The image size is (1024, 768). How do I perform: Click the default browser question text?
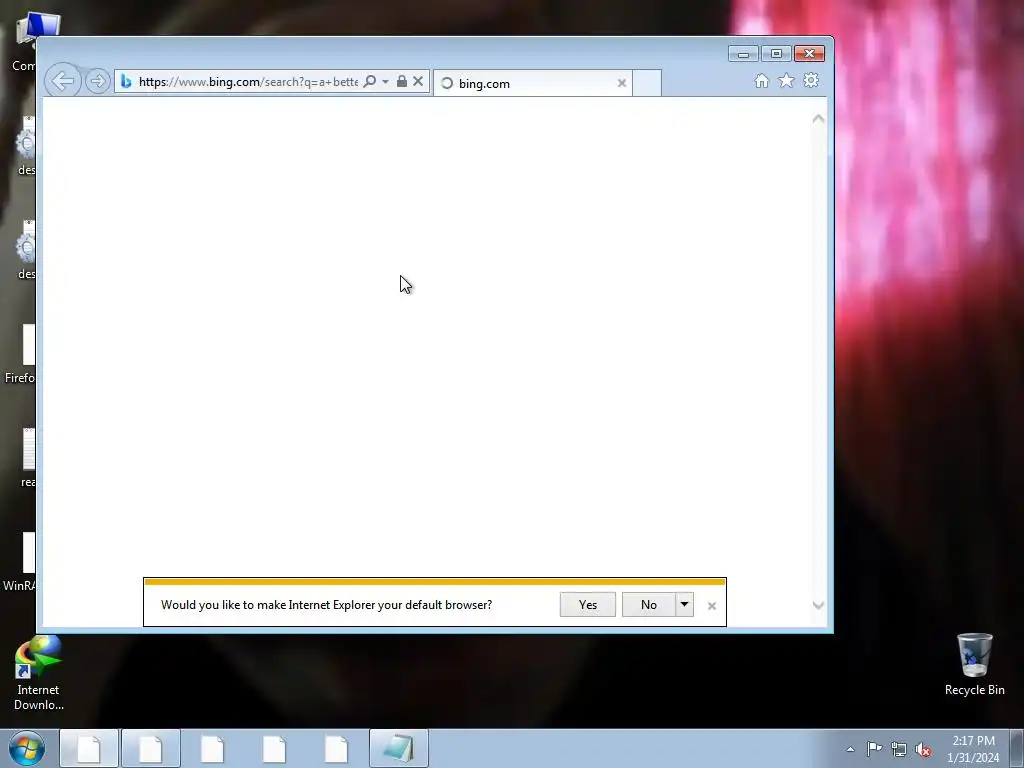pyautogui.click(x=327, y=605)
